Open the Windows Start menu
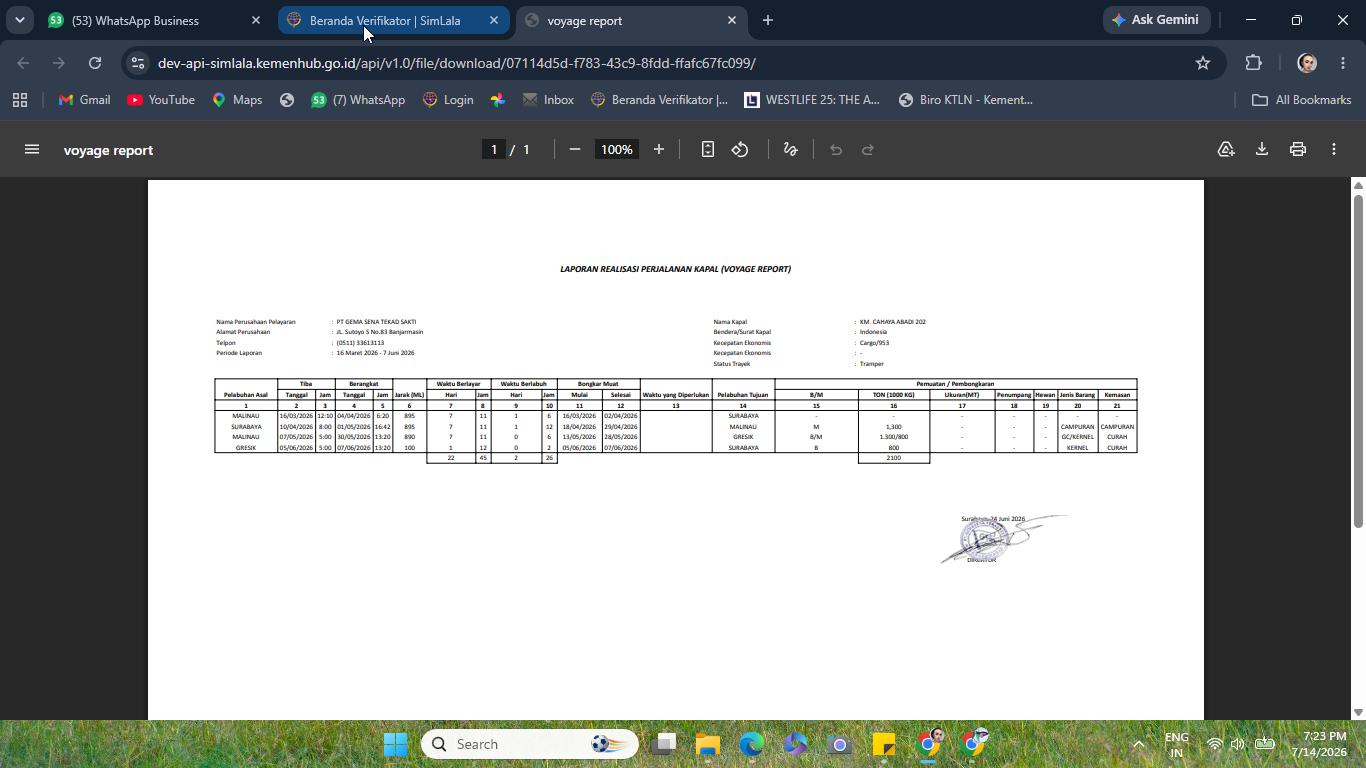This screenshot has width=1366, height=768. tap(396, 744)
